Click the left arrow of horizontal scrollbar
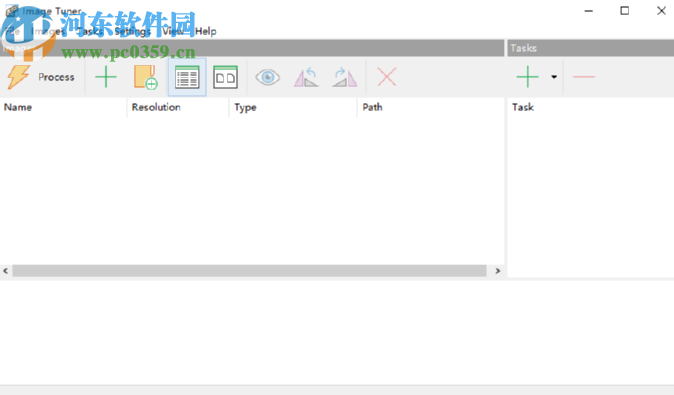 coord(6,271)
